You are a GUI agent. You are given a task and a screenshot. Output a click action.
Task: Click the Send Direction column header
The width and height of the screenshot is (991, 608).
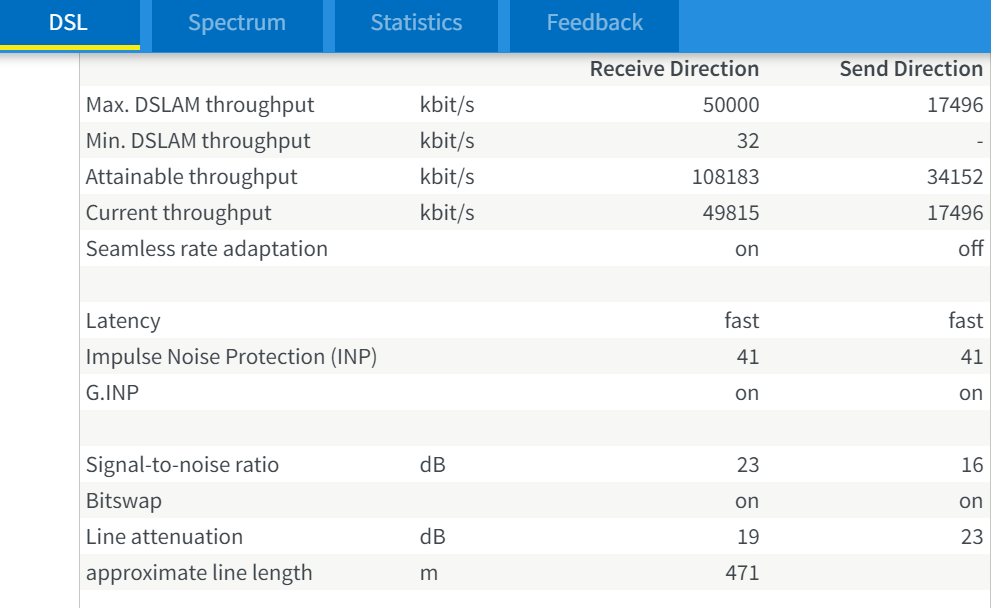tap(911, 69)
